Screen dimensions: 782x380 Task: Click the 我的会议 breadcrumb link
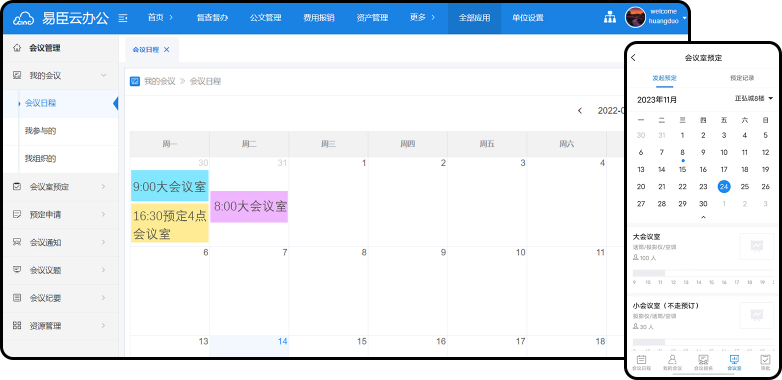click(x=160, y=81)
